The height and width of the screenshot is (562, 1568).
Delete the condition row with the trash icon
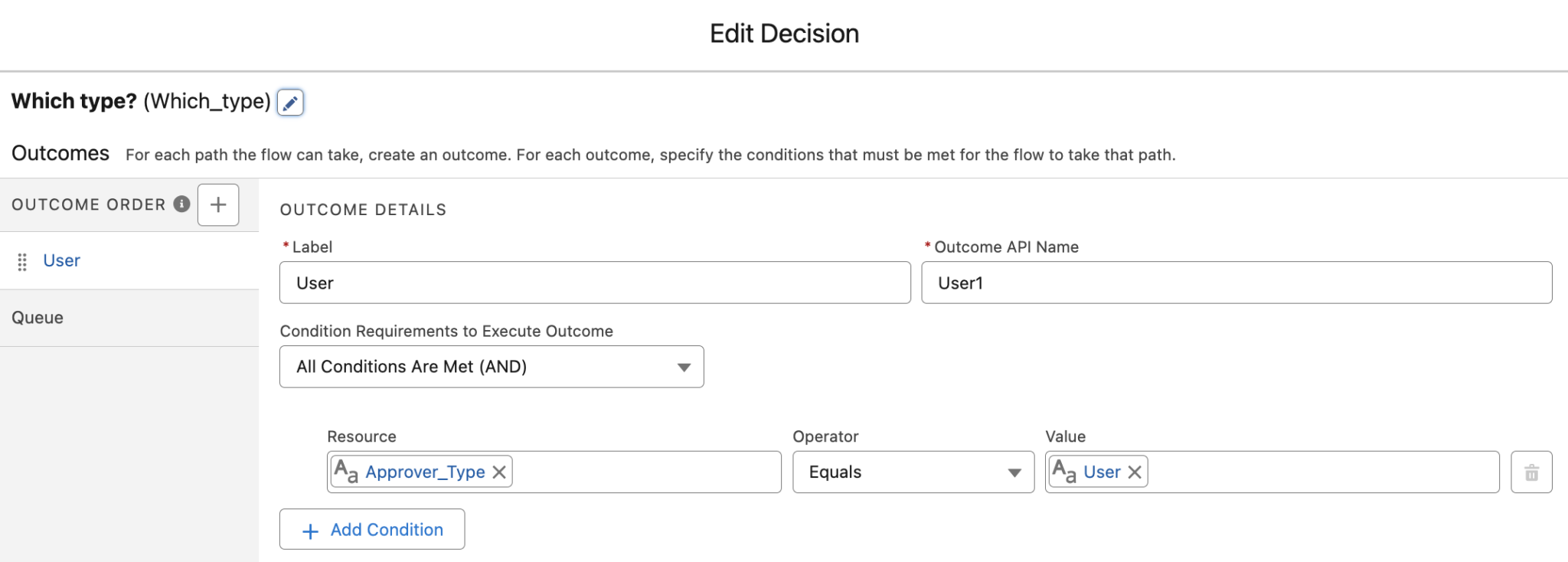pyautogui.click(x=1531, y=472)
